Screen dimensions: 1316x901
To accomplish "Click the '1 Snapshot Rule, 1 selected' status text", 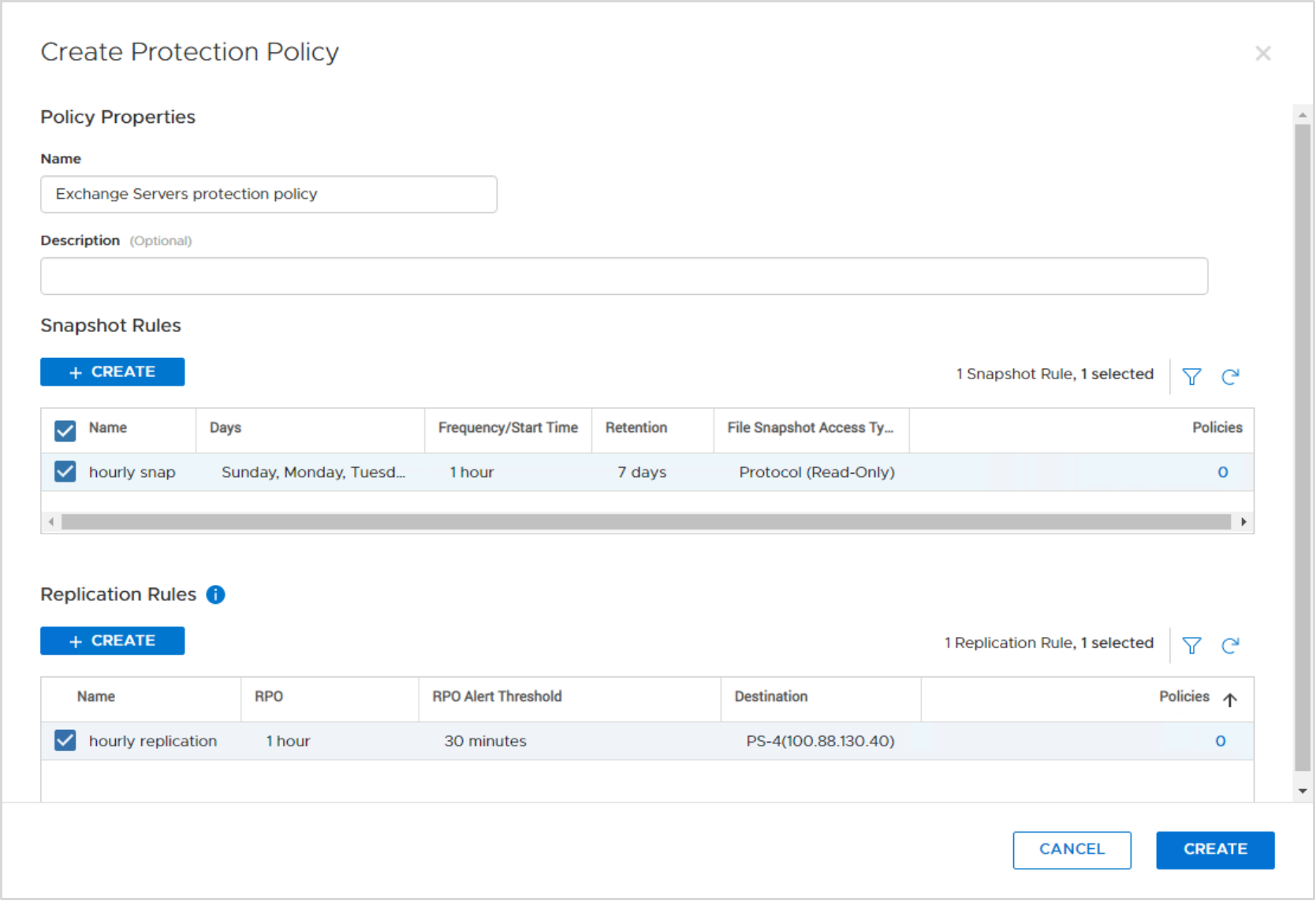I will pyautogui.click(x=1054, y=374).
